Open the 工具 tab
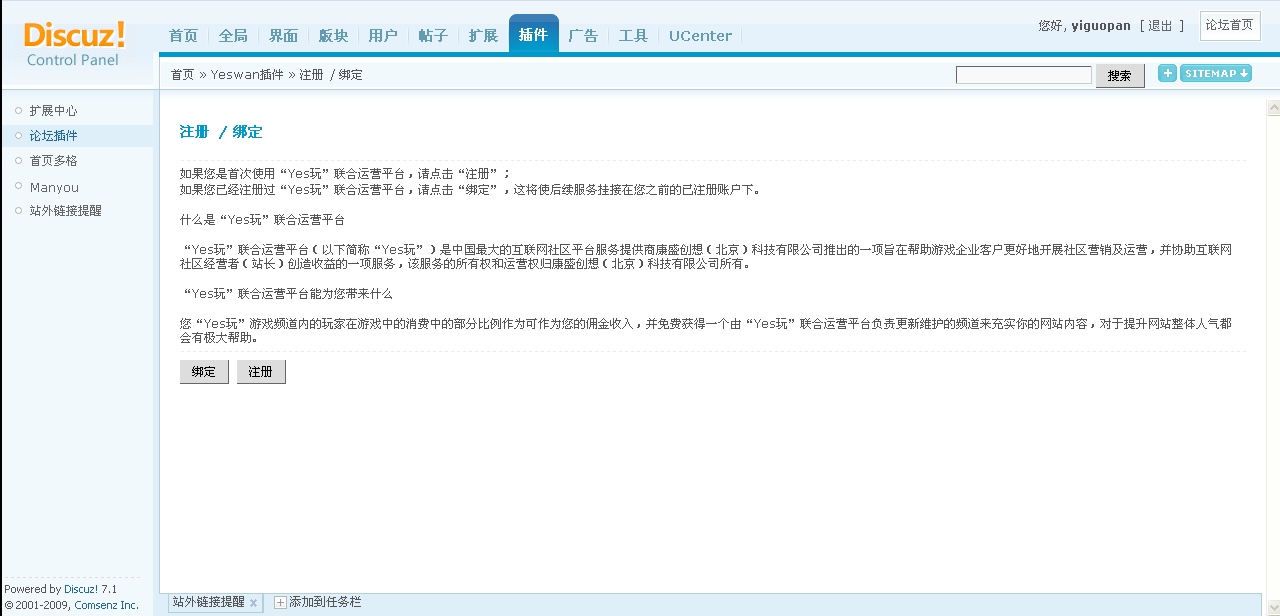1280x616 pixels. (x=633, y=35)
